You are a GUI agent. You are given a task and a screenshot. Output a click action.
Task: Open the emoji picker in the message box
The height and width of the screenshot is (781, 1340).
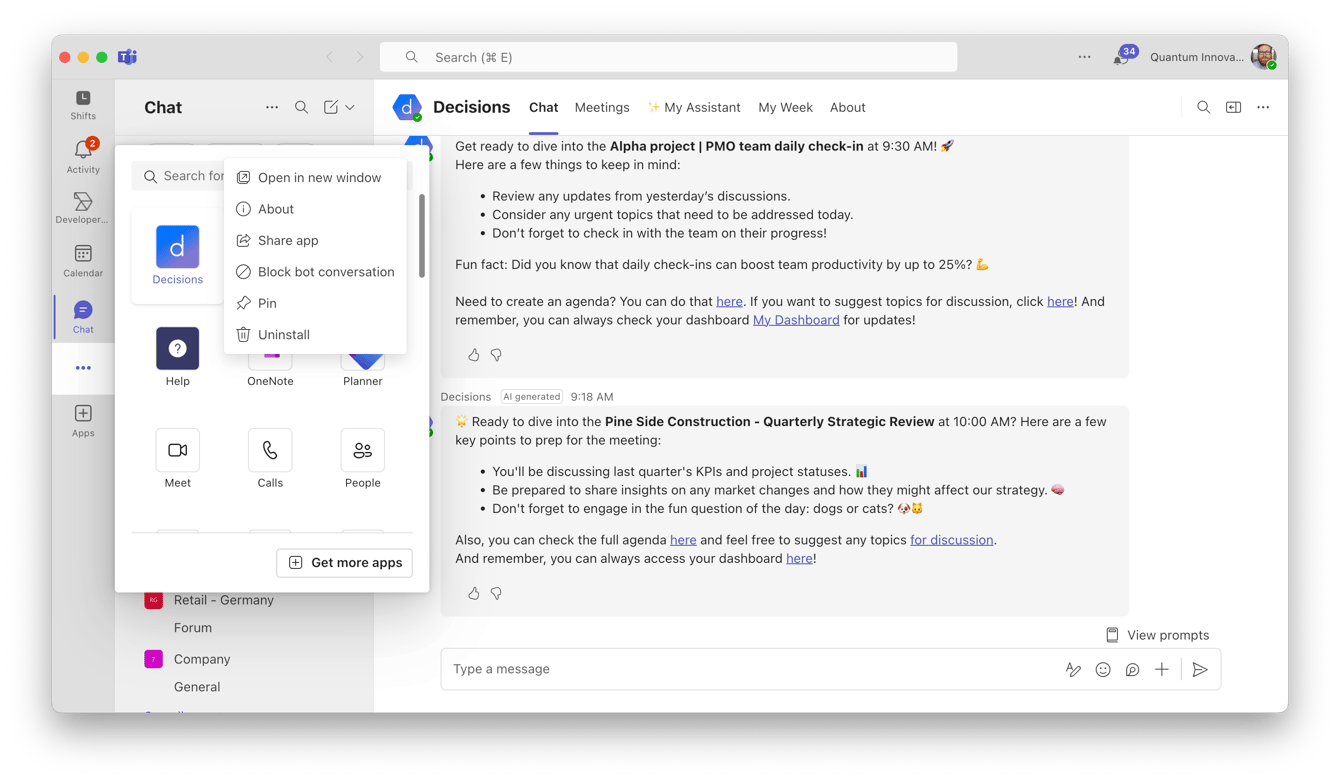click(x=1102, y=669)
